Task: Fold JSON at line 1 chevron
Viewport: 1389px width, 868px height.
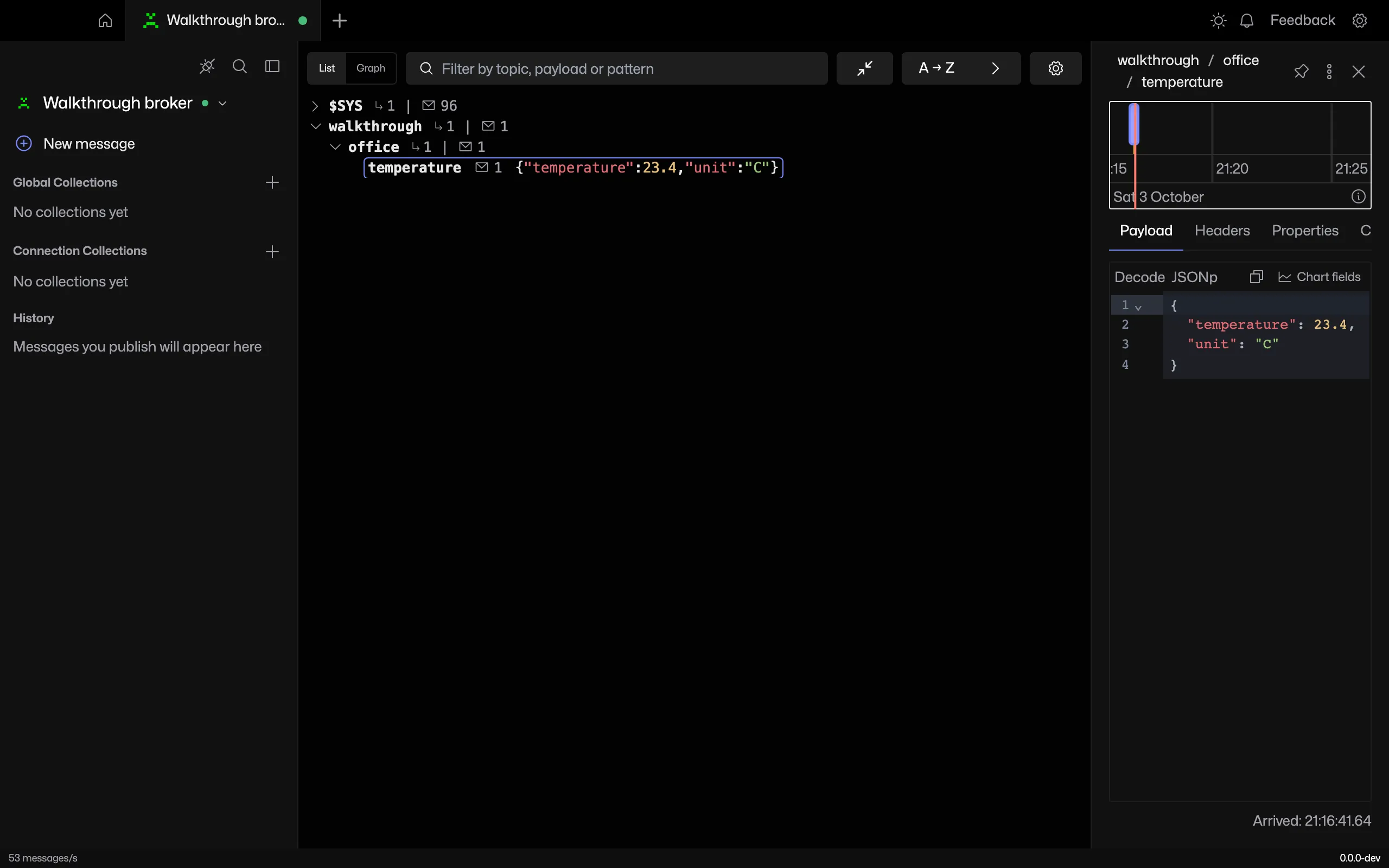Action: (1138, 307)
